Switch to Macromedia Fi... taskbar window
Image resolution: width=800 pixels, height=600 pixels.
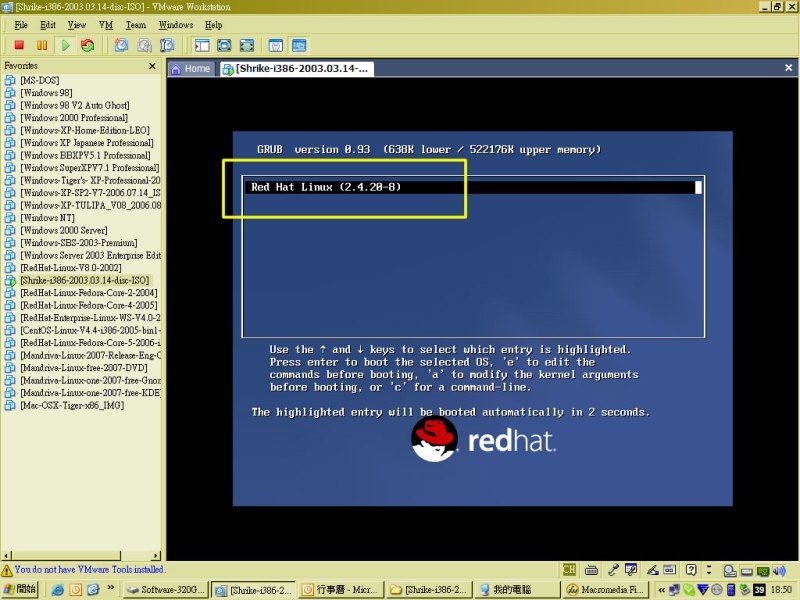[x=604, y=590]
